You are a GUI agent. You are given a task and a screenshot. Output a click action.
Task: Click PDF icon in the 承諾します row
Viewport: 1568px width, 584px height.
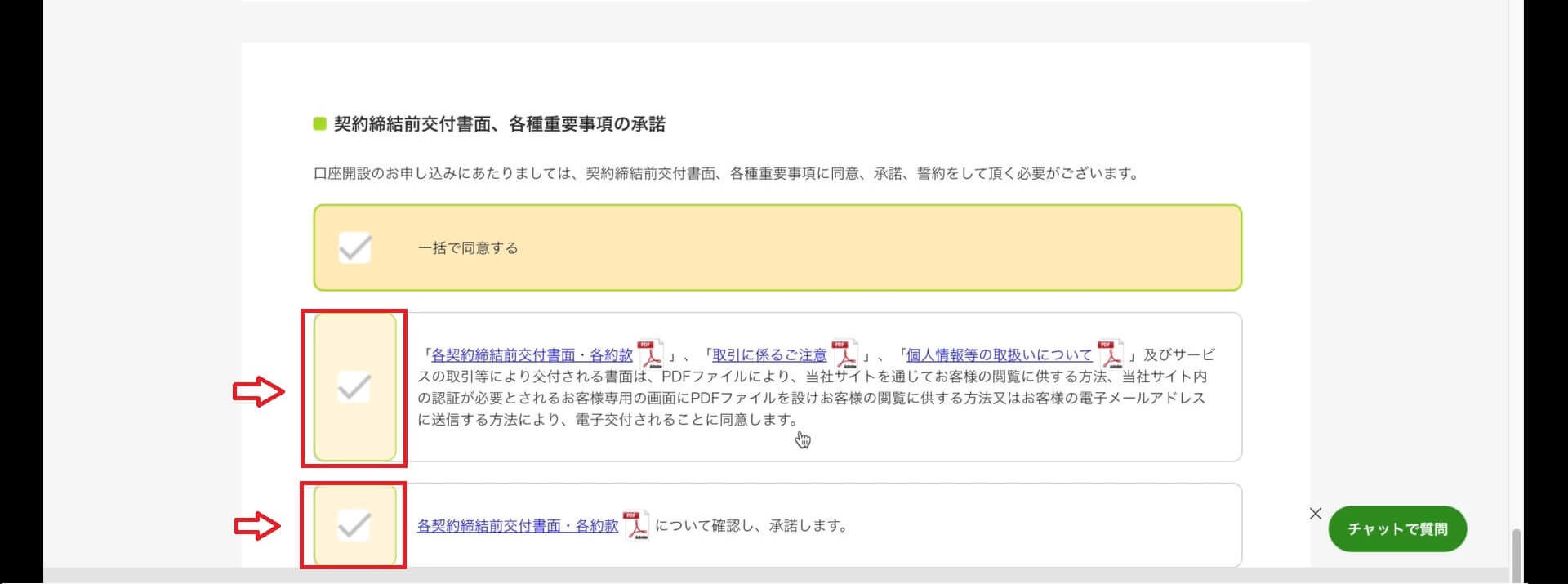pyautogui.click(x=636, y=526)
